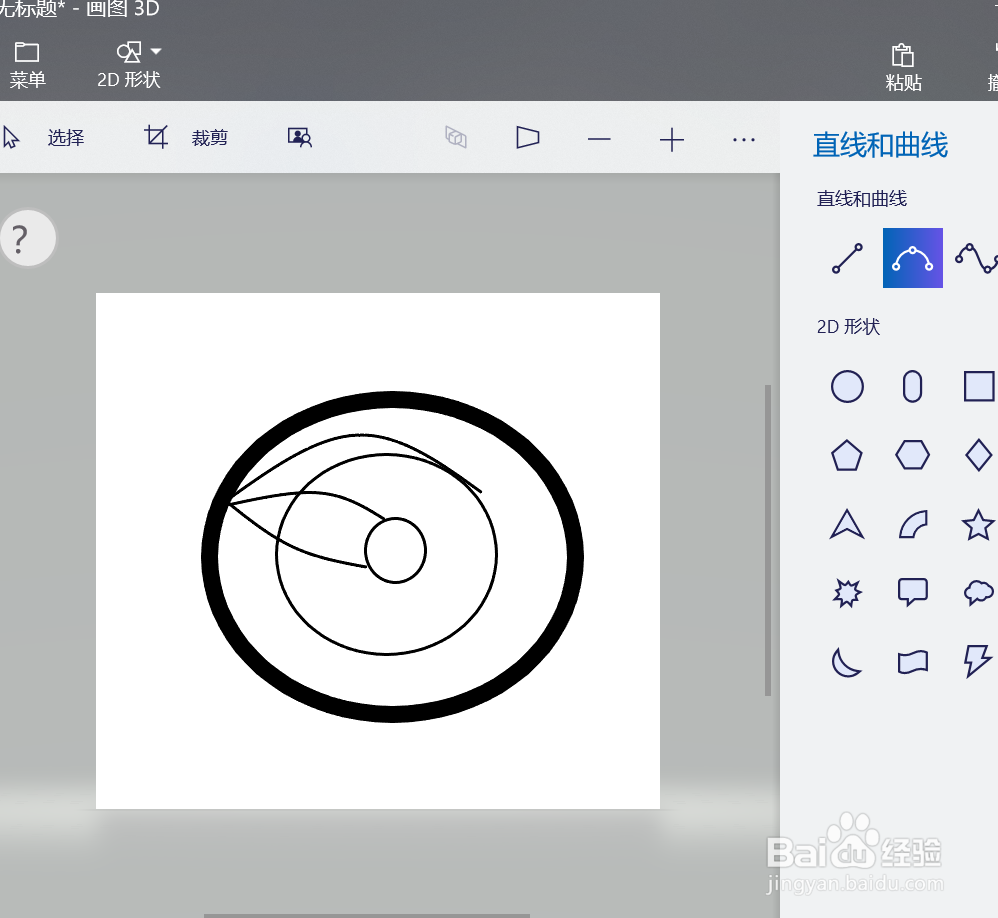Pick the rectangular speech bubble shape
This screenshot has height=918, width=998.
913,592
